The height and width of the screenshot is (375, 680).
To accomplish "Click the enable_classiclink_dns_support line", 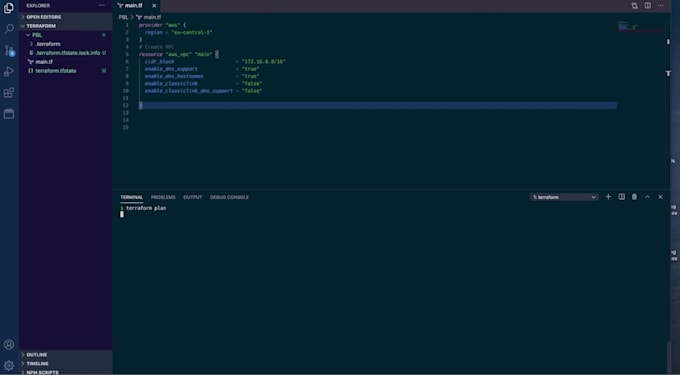I will pos(203,91).
